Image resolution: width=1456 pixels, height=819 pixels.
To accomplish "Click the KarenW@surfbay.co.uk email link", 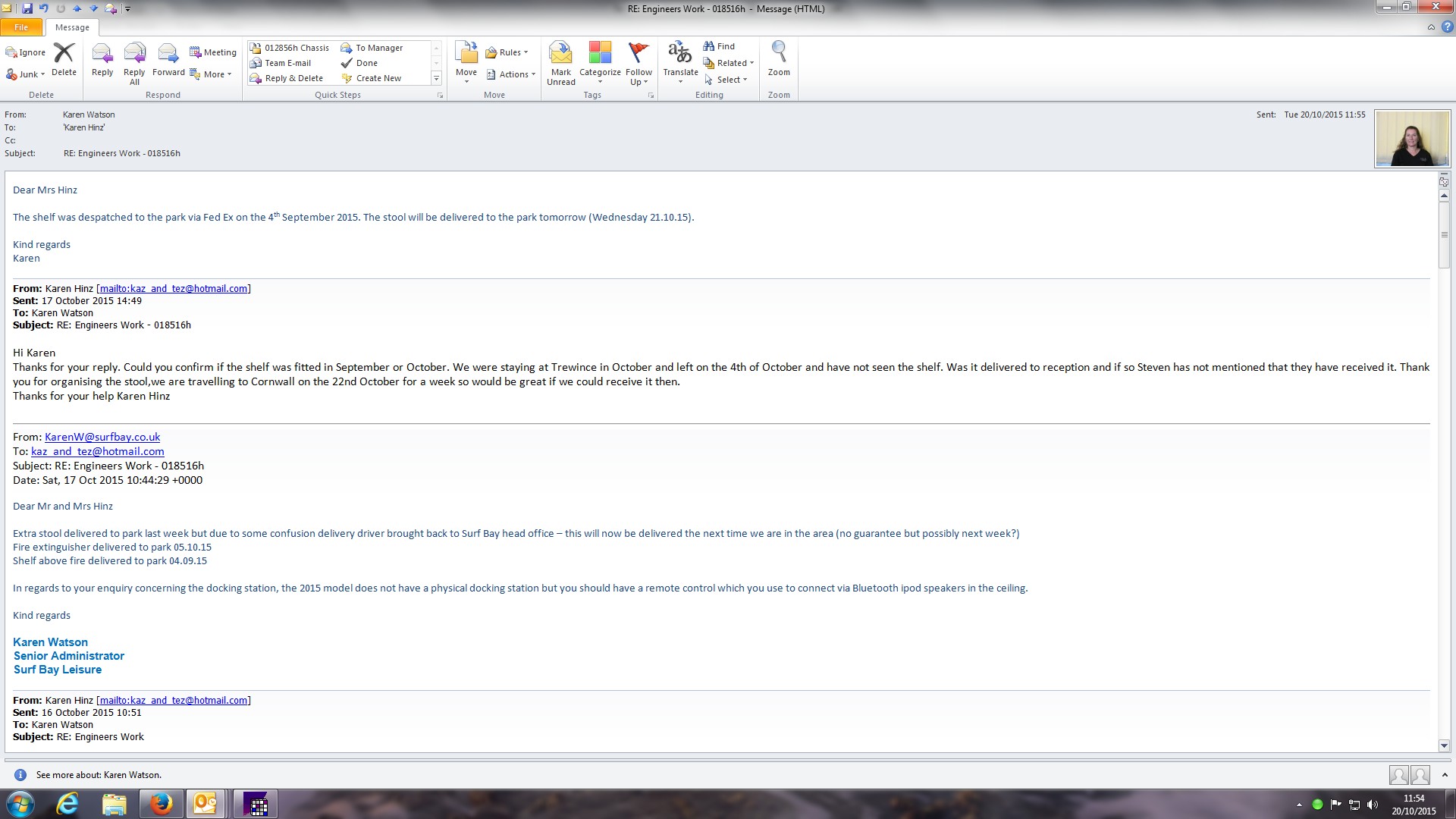I will (102, 437).
